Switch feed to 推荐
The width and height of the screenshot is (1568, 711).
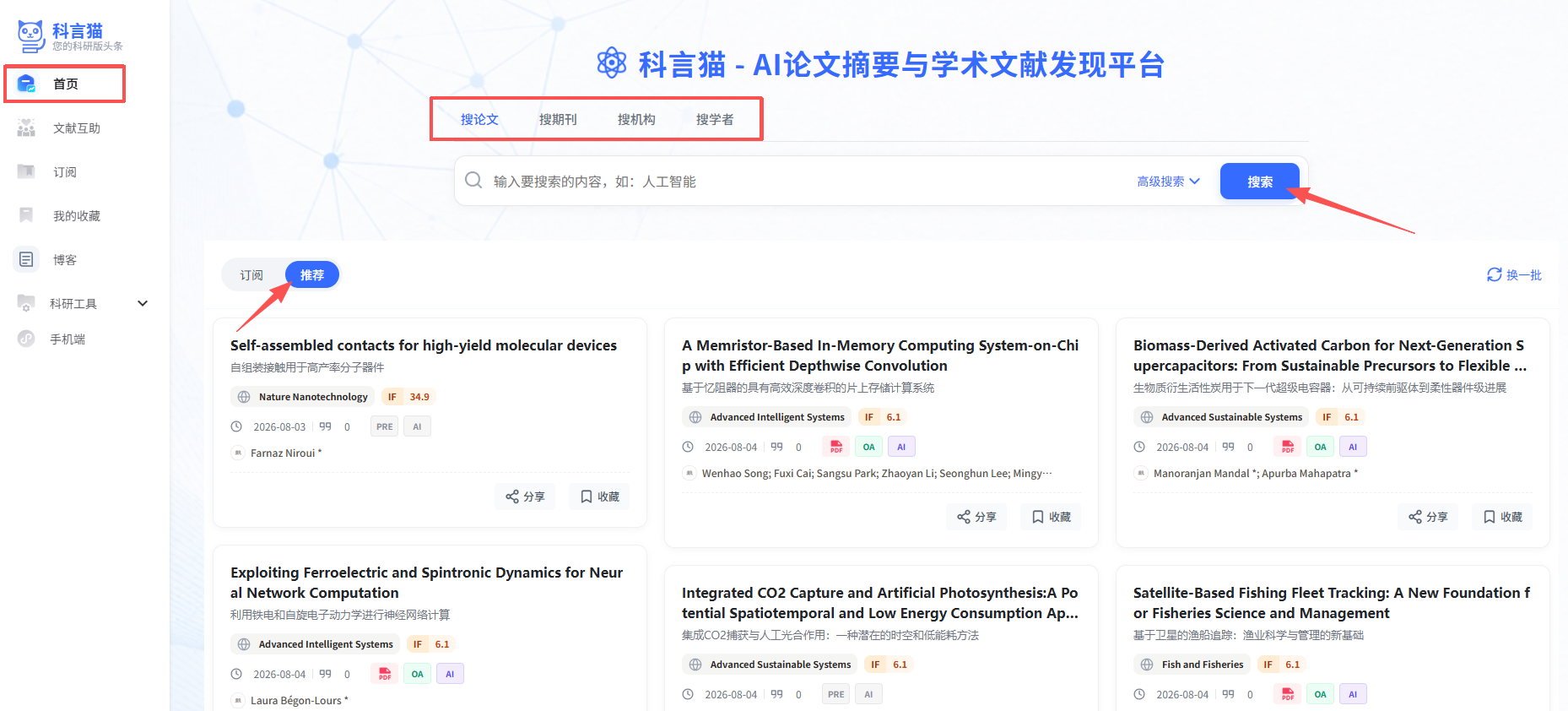coord(312,275)
